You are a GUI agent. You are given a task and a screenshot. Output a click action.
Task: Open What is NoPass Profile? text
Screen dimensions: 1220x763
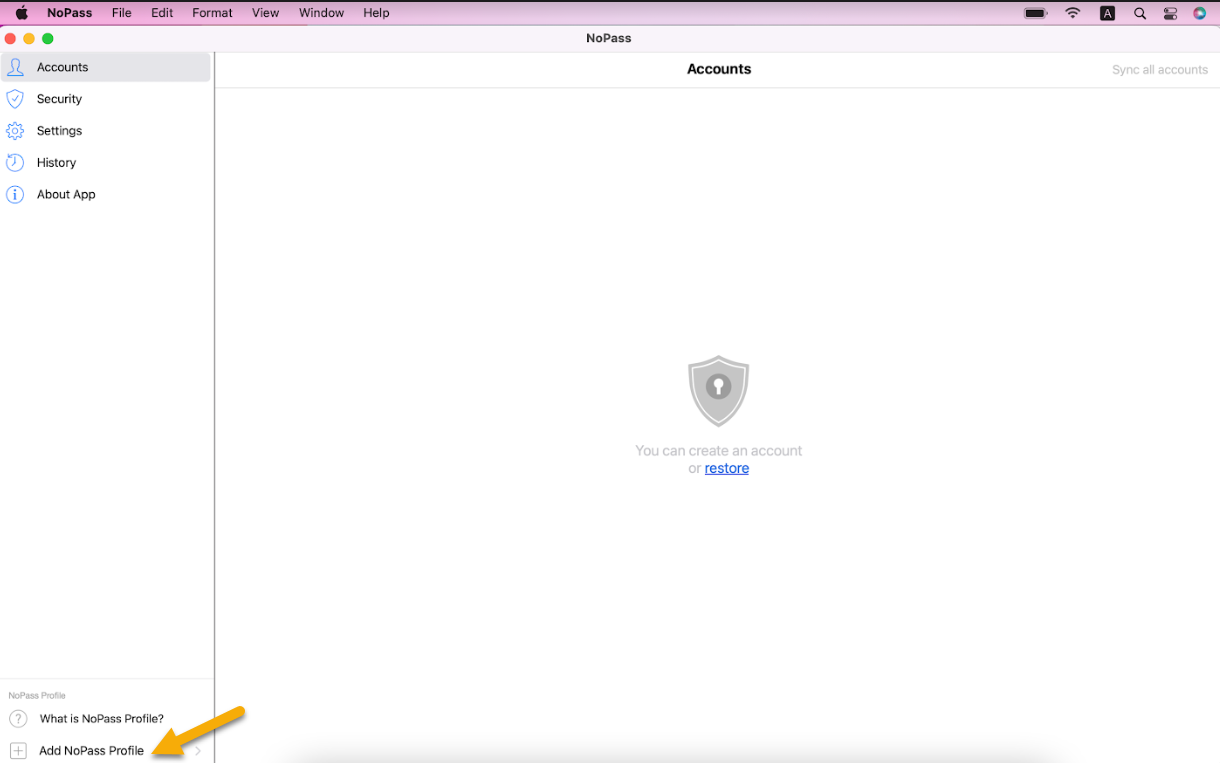point(102,719)
